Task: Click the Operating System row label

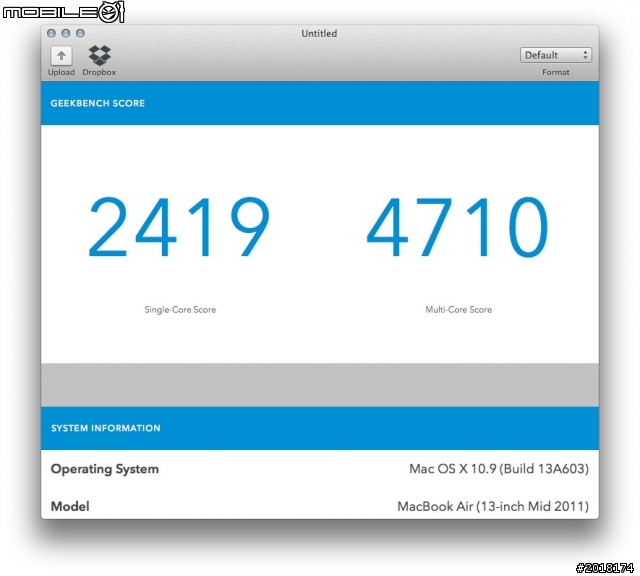Action: pyautogui.click(x=104, y=469)
